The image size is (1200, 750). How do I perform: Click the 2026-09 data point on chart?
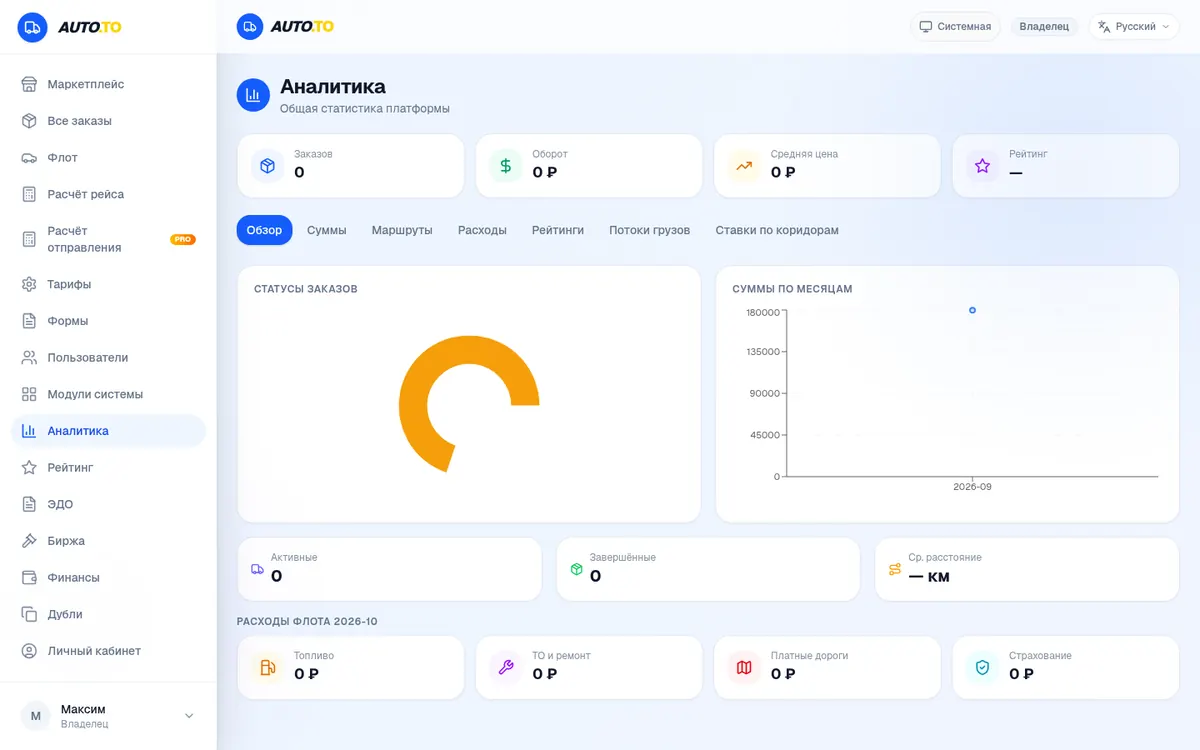point(972,310)
